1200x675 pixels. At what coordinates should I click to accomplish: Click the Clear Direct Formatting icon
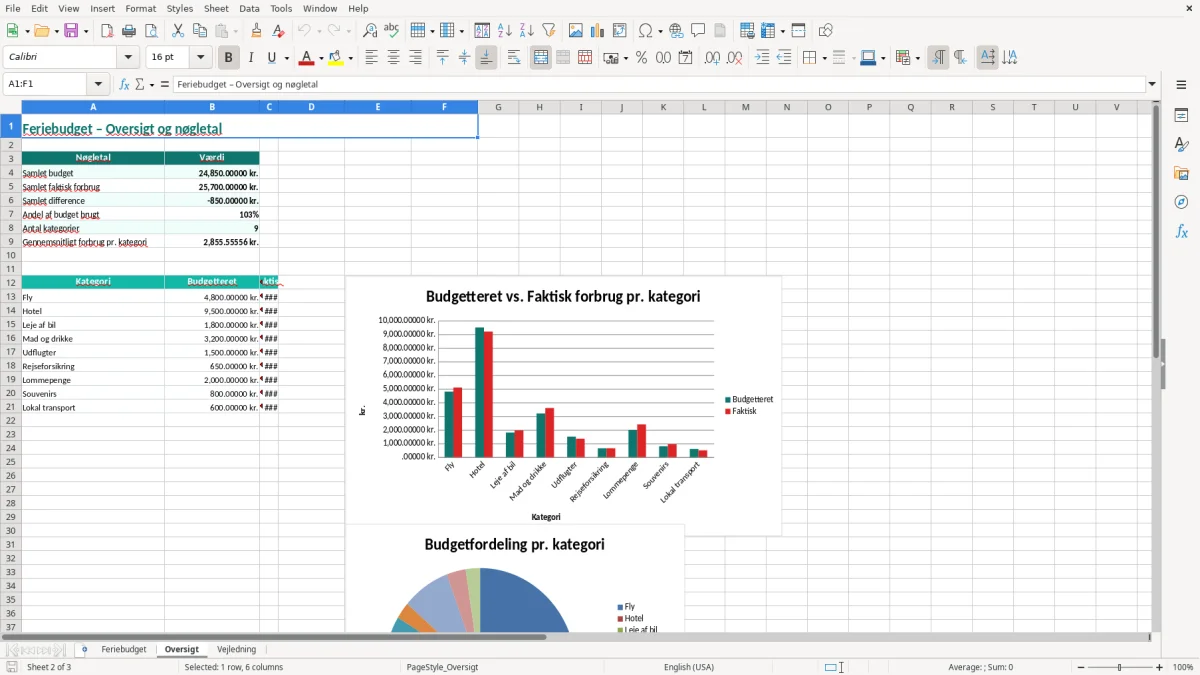[x=278, y=31]
